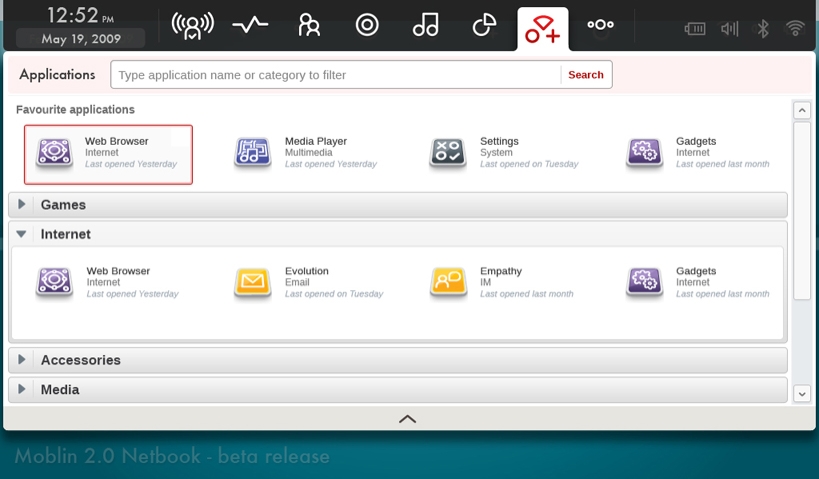
Task: Click the Bluetooth status icon
Action: (x=763, y=28)
